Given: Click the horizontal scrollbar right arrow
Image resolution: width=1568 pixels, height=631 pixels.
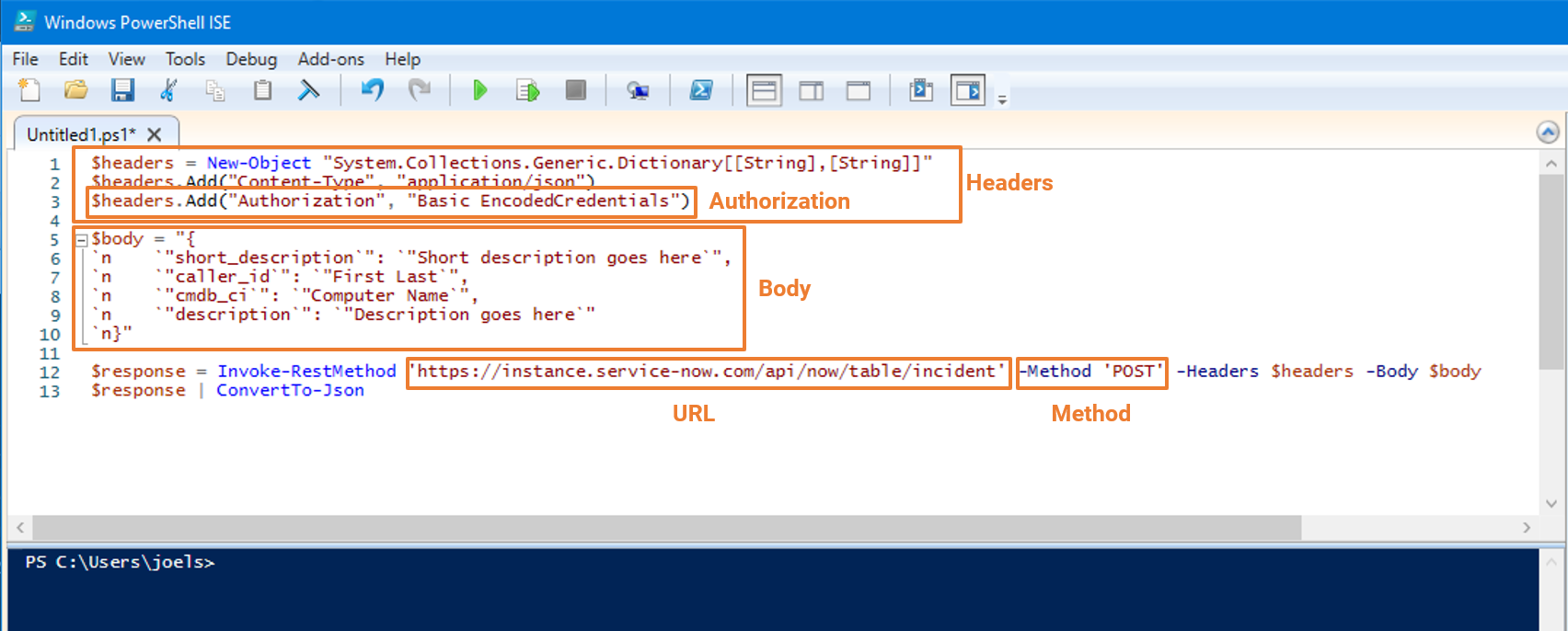Looking at the screenshot, I should click(1527, 528).
